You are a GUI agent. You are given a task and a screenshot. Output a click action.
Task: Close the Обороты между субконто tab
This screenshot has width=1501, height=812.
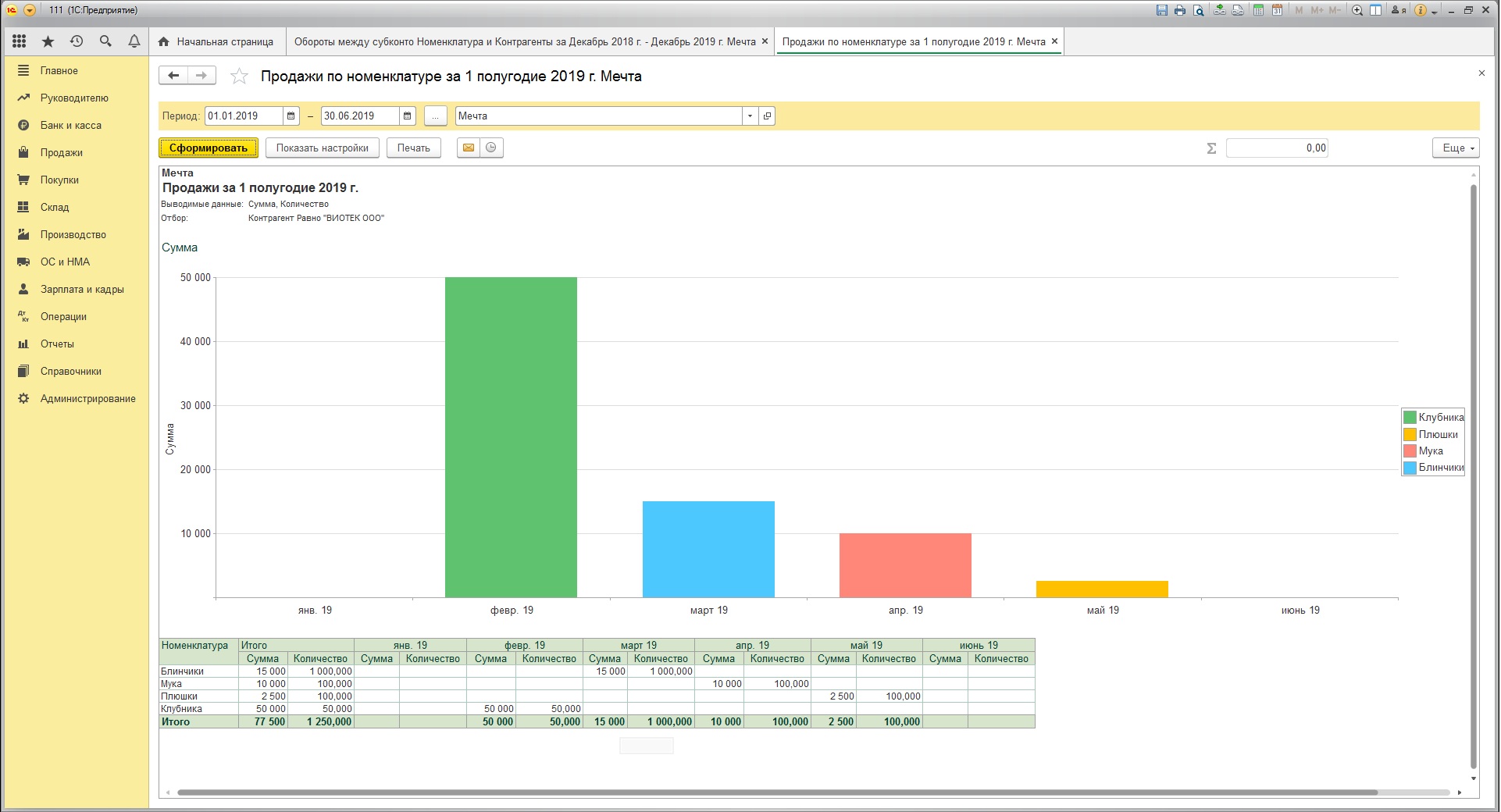[x=765, y=41]
